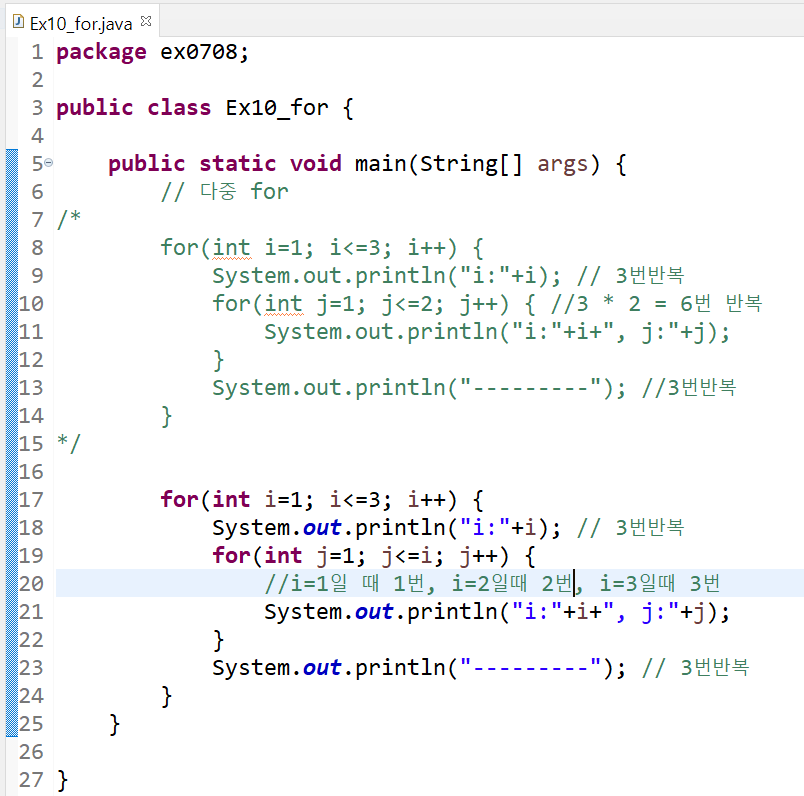Click the 'static' keyword on line 5

coord(237,164)
